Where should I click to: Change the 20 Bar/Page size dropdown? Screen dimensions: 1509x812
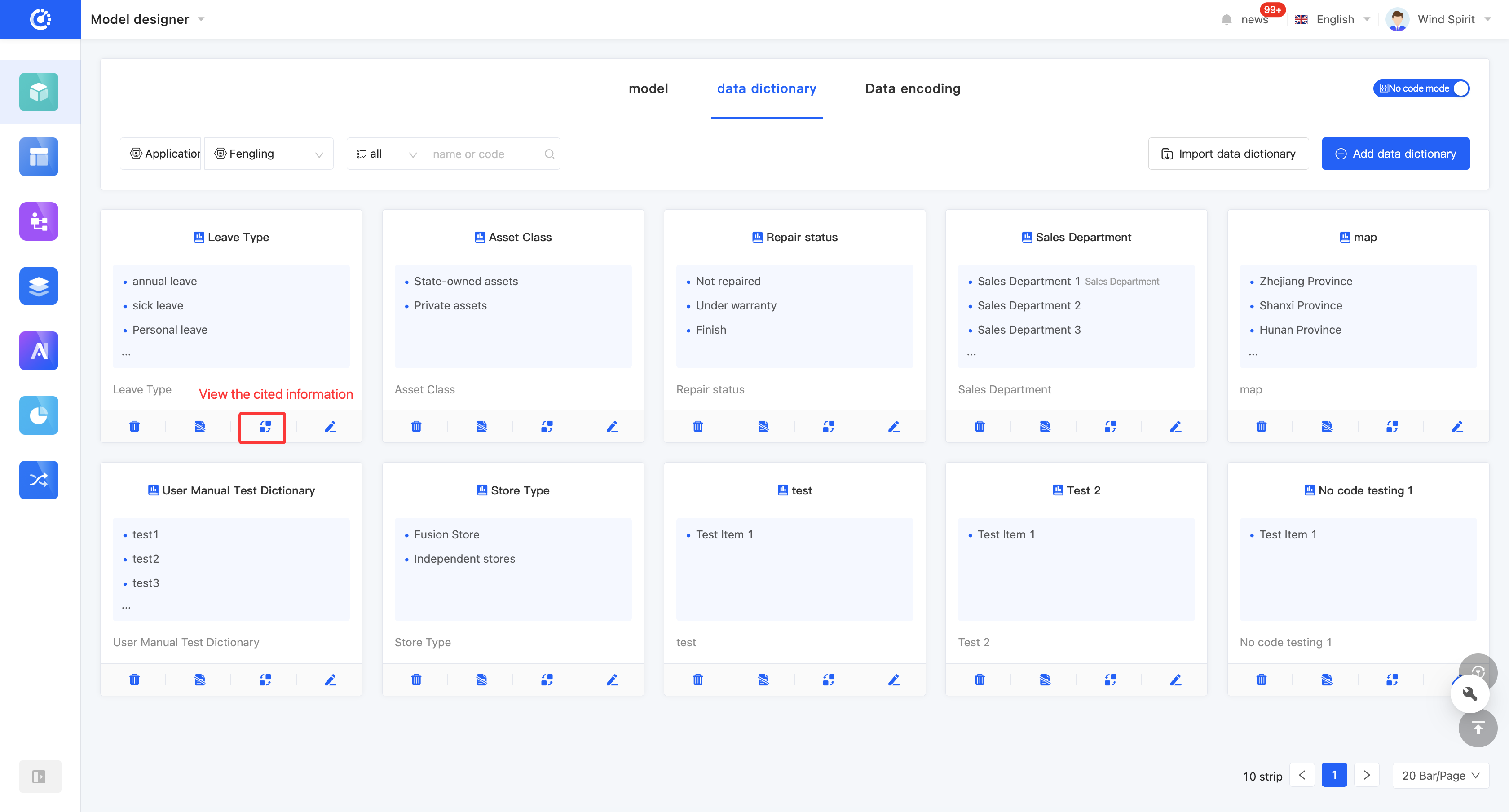(x=1440, y=776)
